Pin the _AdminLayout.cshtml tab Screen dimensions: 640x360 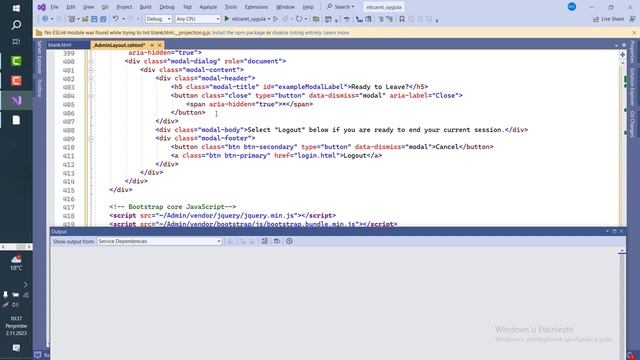click(x=152, y=45)
